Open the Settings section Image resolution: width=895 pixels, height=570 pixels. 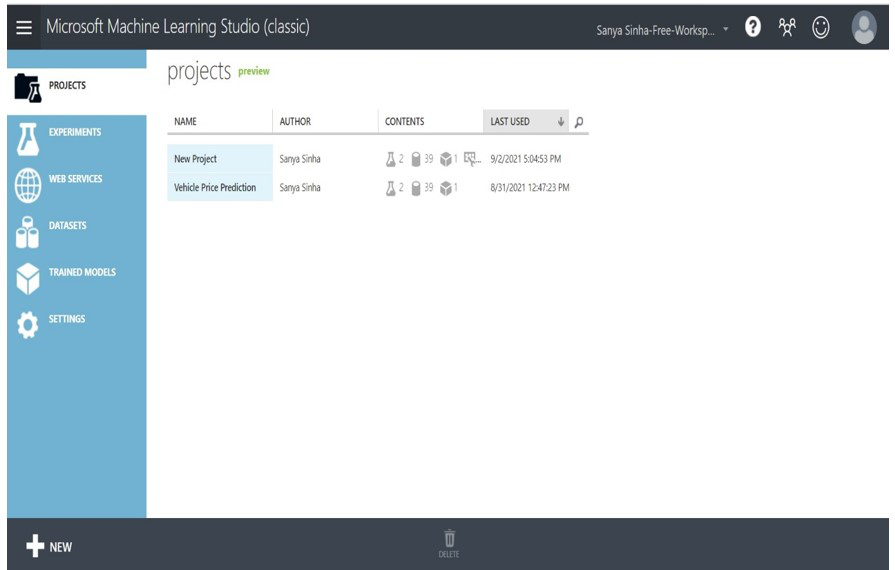tap(66, 319)
